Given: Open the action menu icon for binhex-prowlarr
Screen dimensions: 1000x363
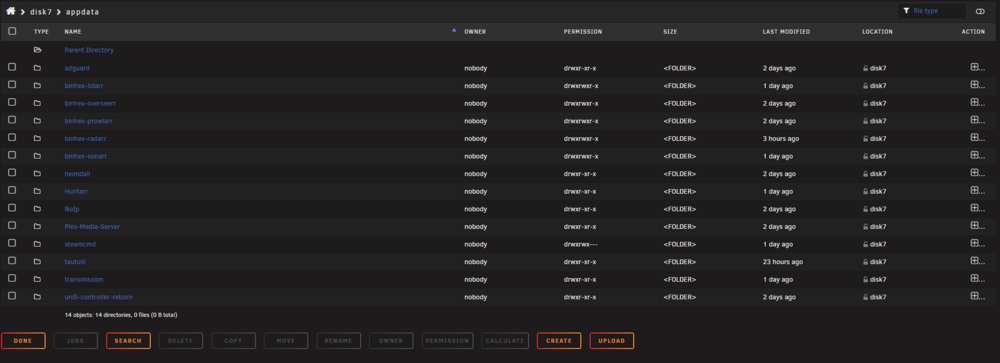Looking at the screenshot, I should point(974,120).
